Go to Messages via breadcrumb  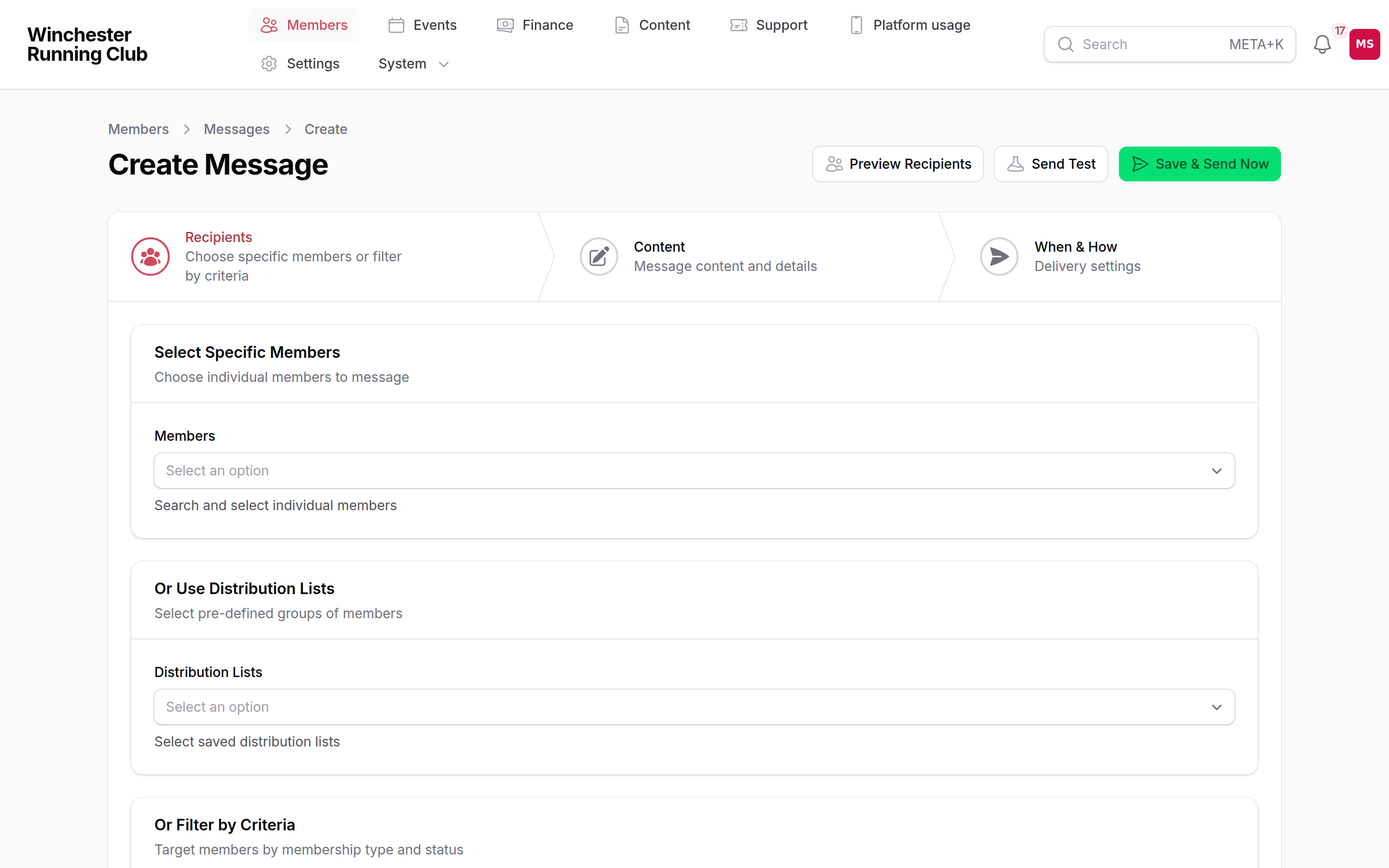click(x=236, y=129)
